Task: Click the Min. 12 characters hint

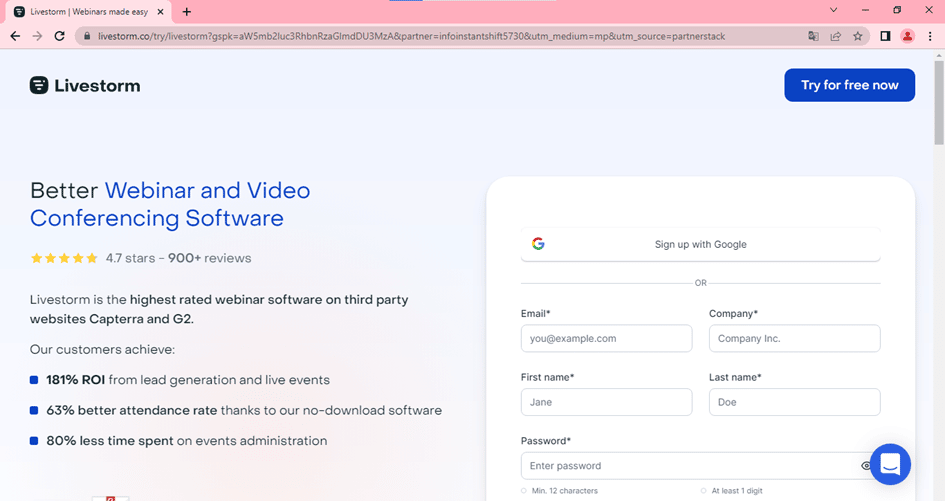Action: pyautogui.click(x=565, y=491)
